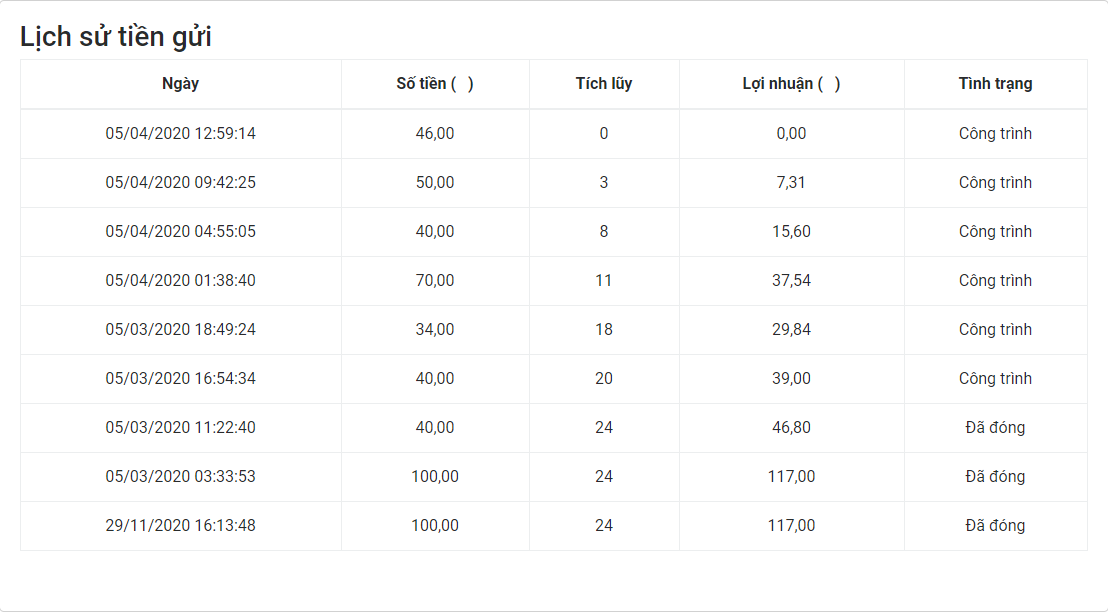Sort by the "Số tiền" column header
The image size is (1108, 612).
(435, 84)
